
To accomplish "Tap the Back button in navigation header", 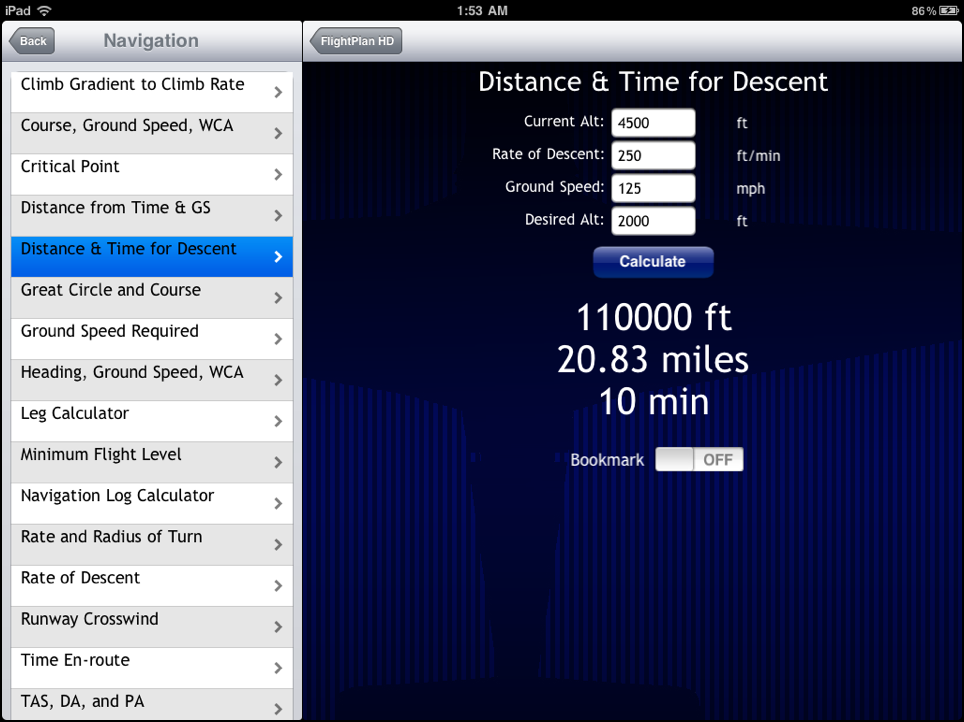I will (x=32, y=41).
